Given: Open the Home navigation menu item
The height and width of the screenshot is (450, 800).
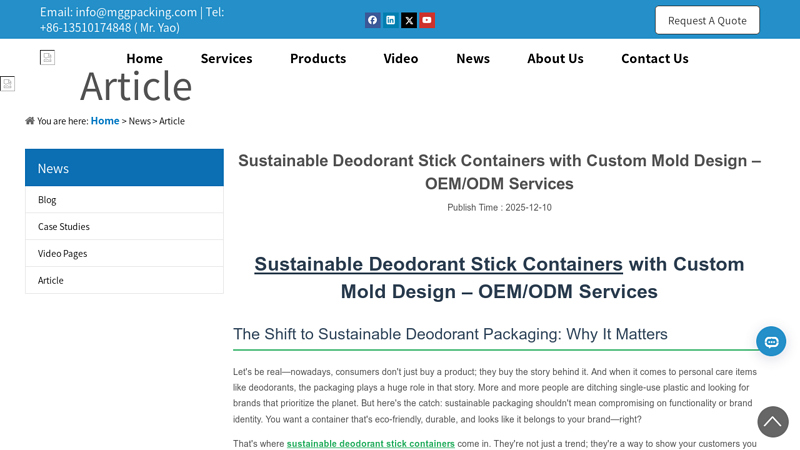Looking at the screenshot, I should 144,59.
